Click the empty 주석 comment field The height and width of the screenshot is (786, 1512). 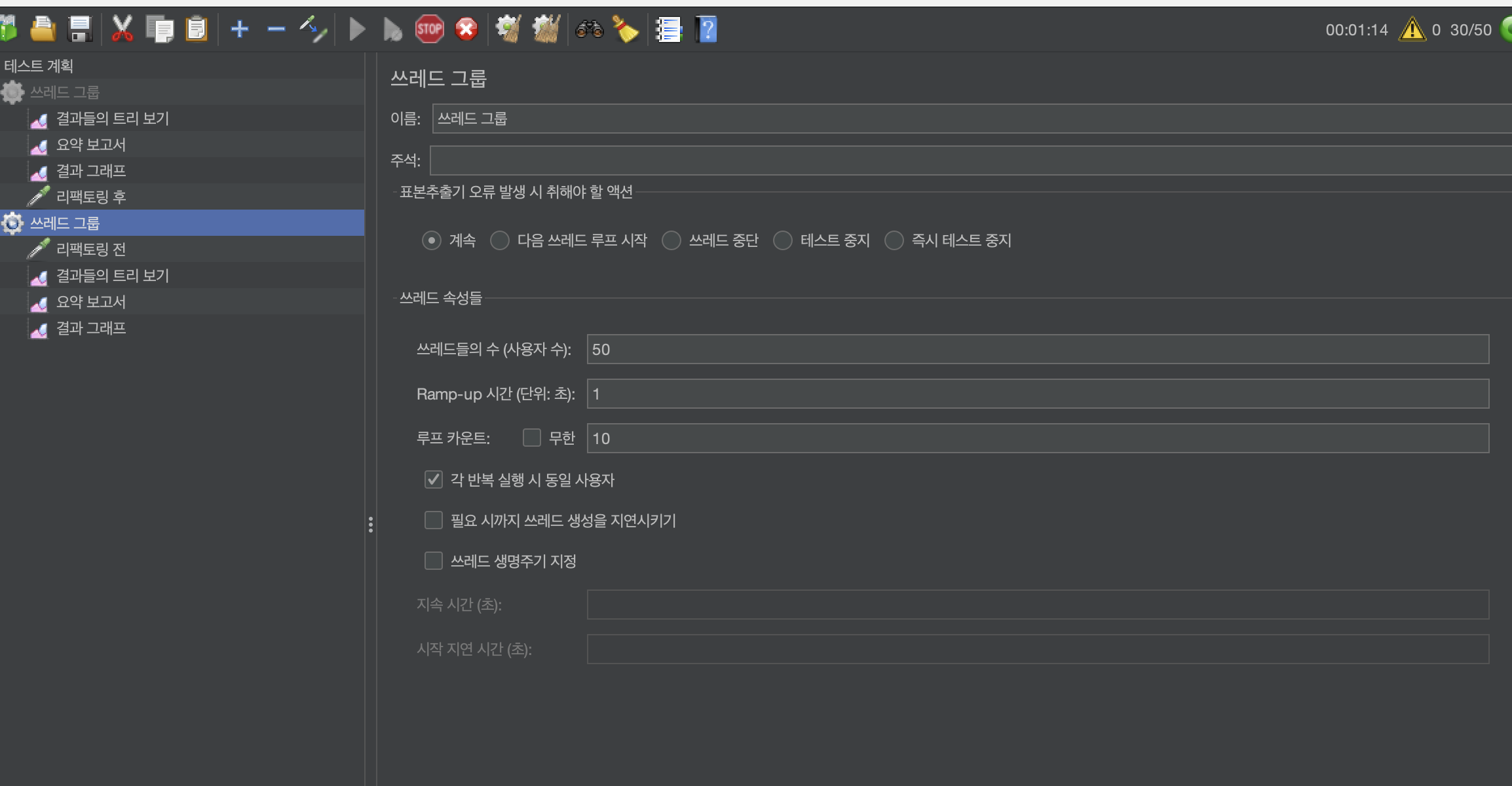(970, 160)
